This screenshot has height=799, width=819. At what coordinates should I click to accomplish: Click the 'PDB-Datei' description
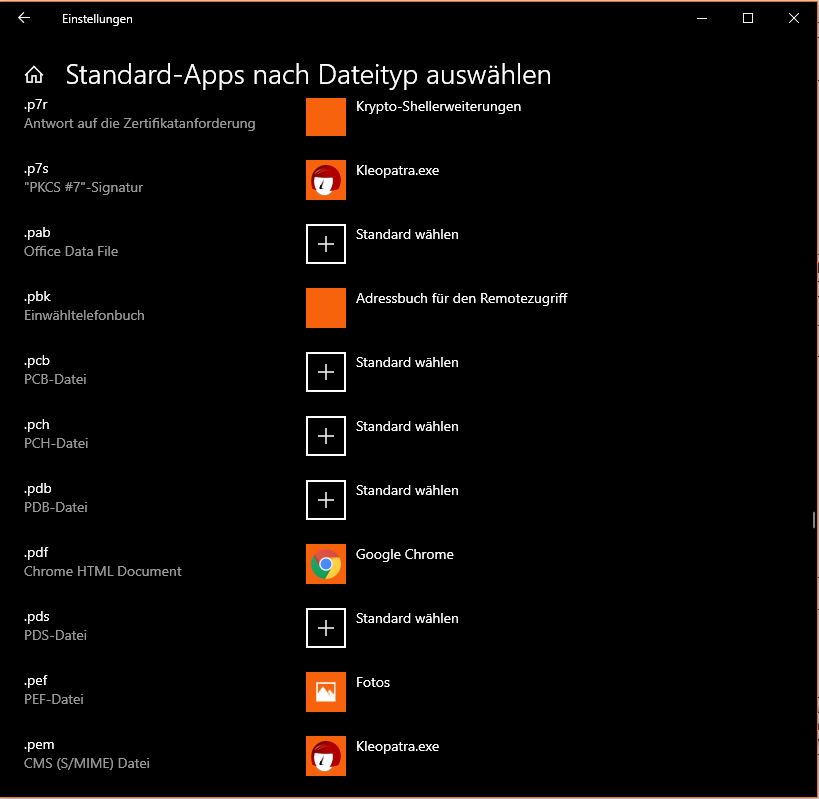[55, 507]
